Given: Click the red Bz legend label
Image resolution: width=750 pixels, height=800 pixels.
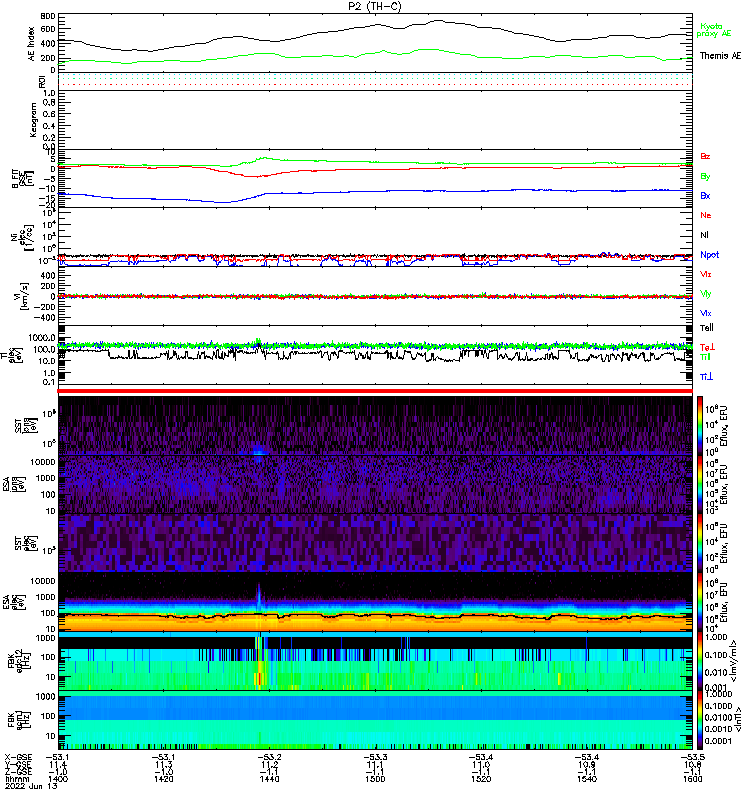Looking at the screenshot, I should pyautogui.click(x=706, y=157).
